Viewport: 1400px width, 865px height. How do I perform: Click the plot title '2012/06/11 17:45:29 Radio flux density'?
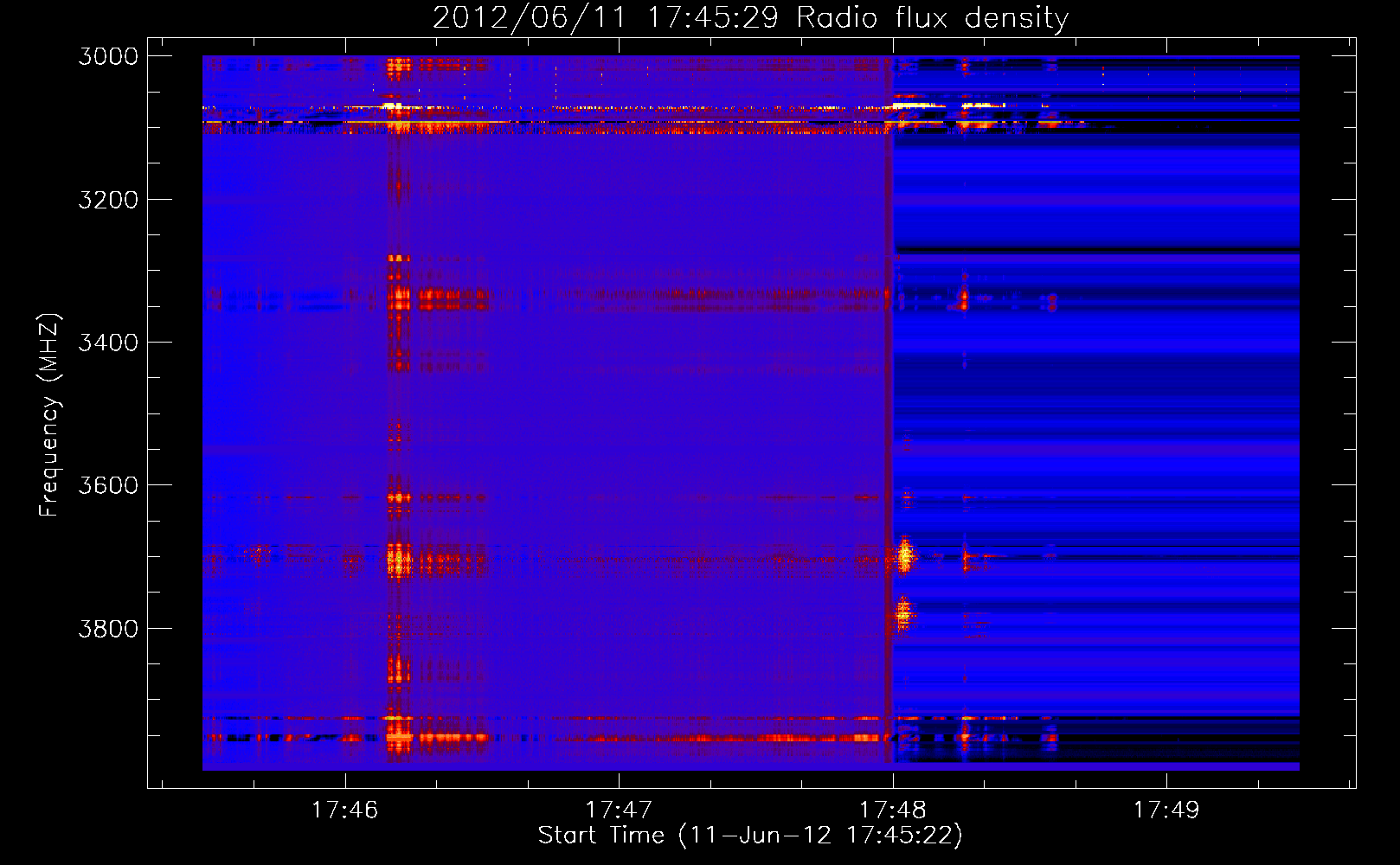coord(750,18)
